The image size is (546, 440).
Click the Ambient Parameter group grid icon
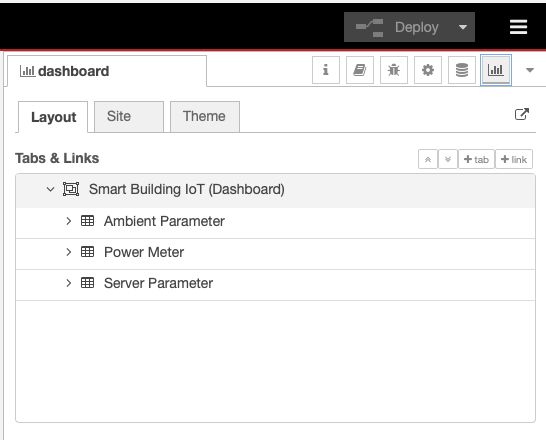click(x=87, y=221)
